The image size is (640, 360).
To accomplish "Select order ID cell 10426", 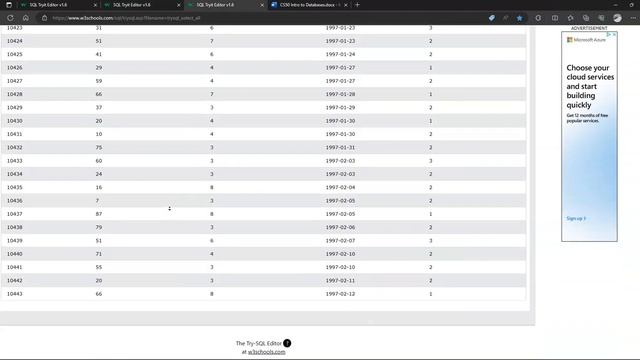I will (x=15, y=67).
